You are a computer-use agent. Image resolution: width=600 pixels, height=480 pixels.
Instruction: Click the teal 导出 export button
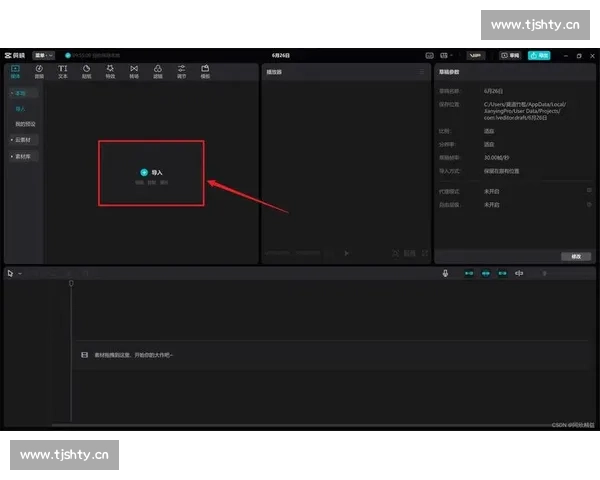point(539,56)
